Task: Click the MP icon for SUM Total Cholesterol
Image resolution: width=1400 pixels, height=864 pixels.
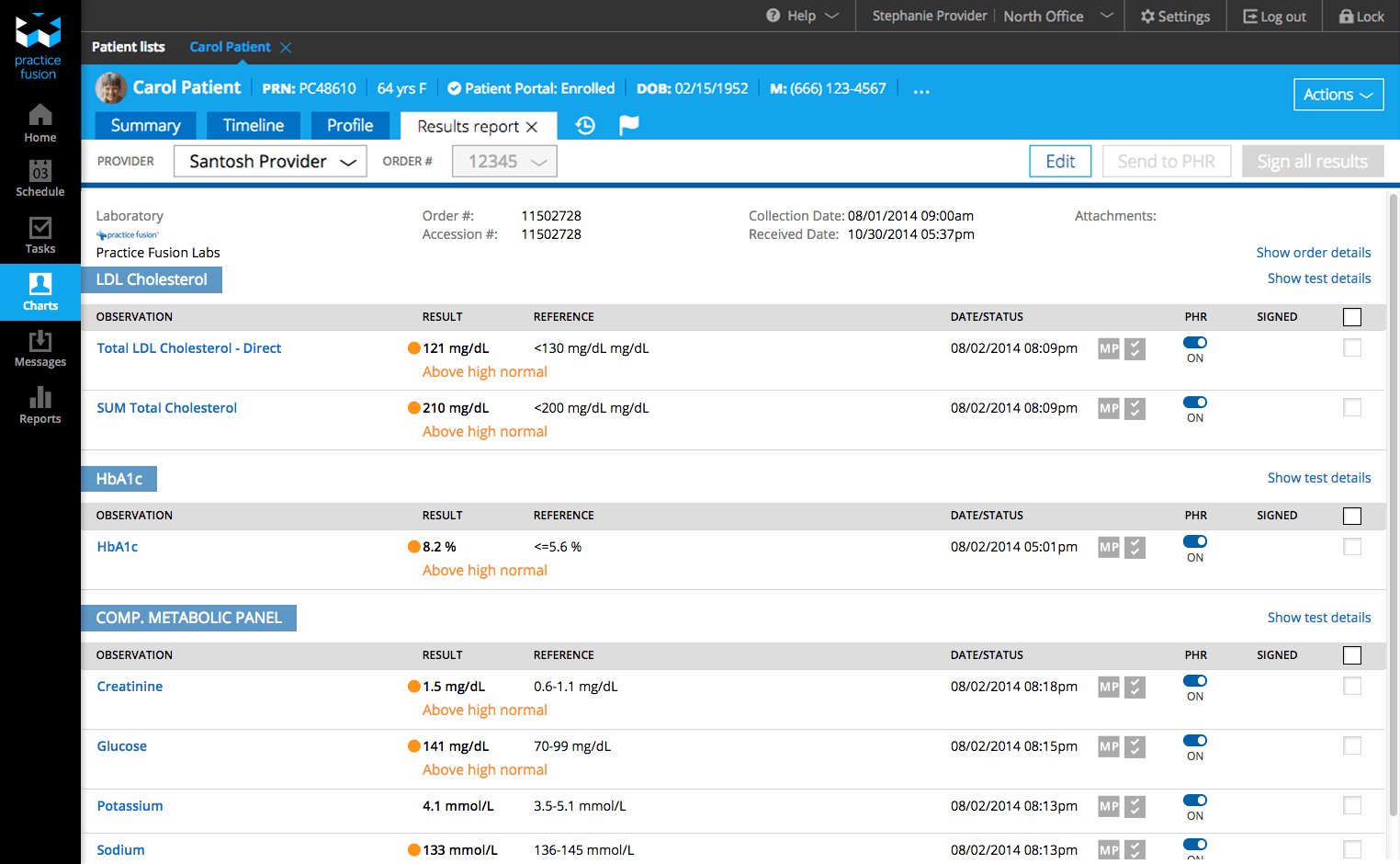Action: 1109,409
